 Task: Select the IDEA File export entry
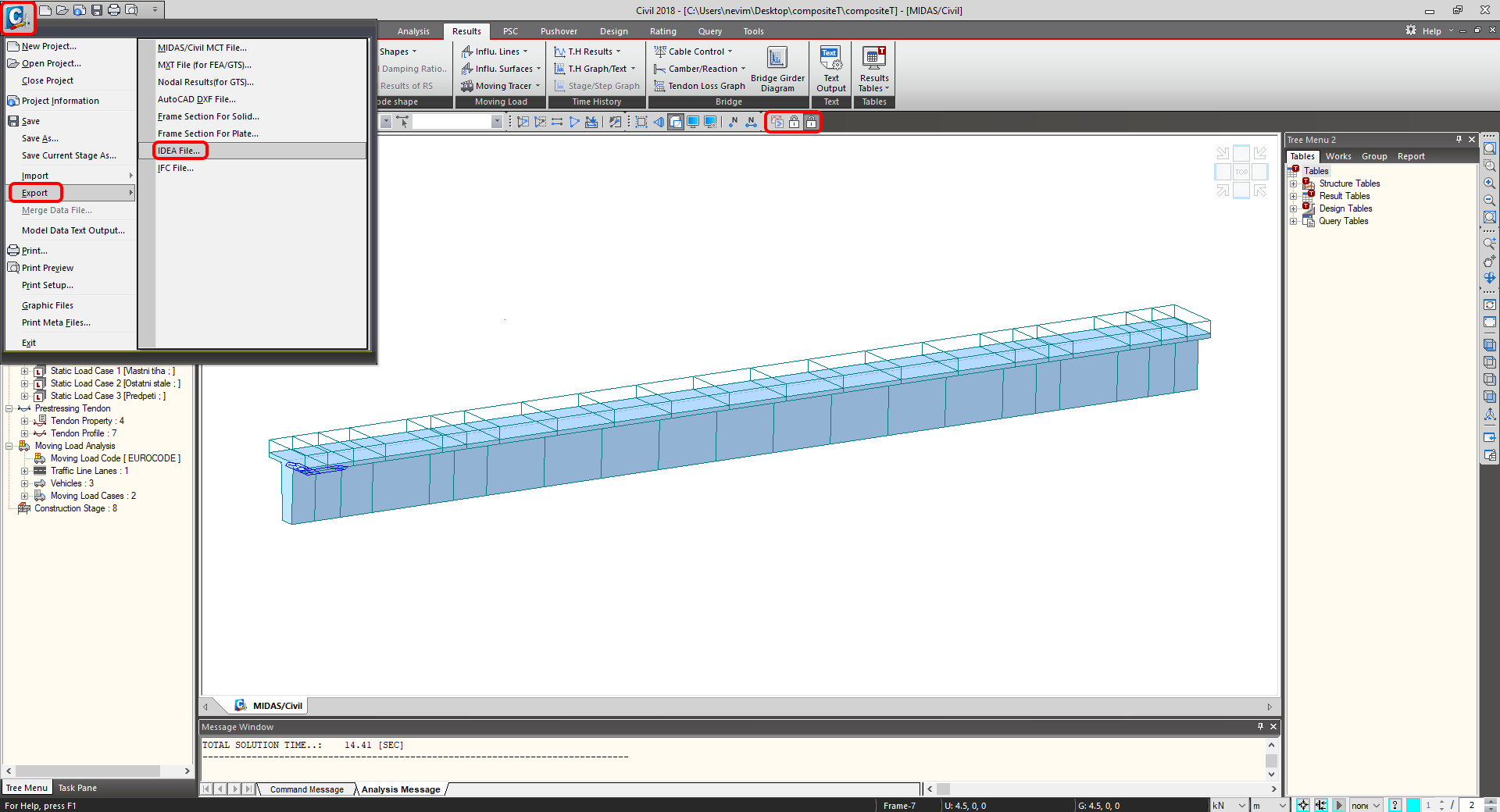(180, 150)
